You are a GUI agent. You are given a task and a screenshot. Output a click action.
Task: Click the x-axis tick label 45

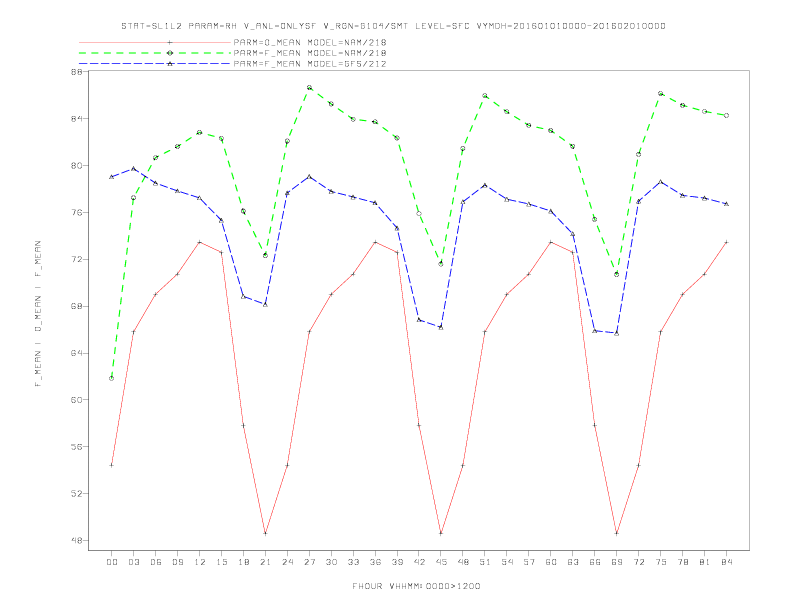click(x=441, y=562)
